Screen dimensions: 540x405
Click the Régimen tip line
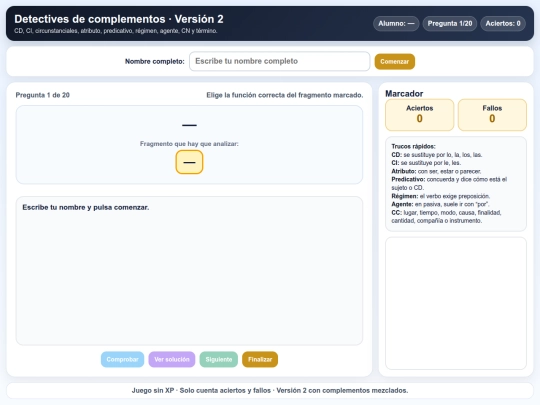440,196
